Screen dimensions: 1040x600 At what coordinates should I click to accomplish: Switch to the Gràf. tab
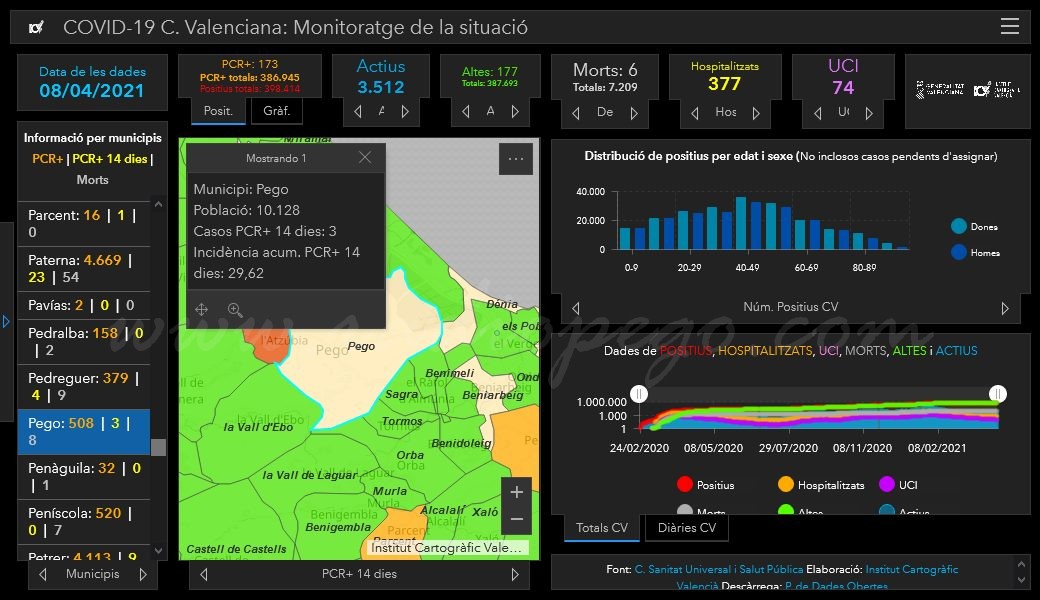coord(277,111)
